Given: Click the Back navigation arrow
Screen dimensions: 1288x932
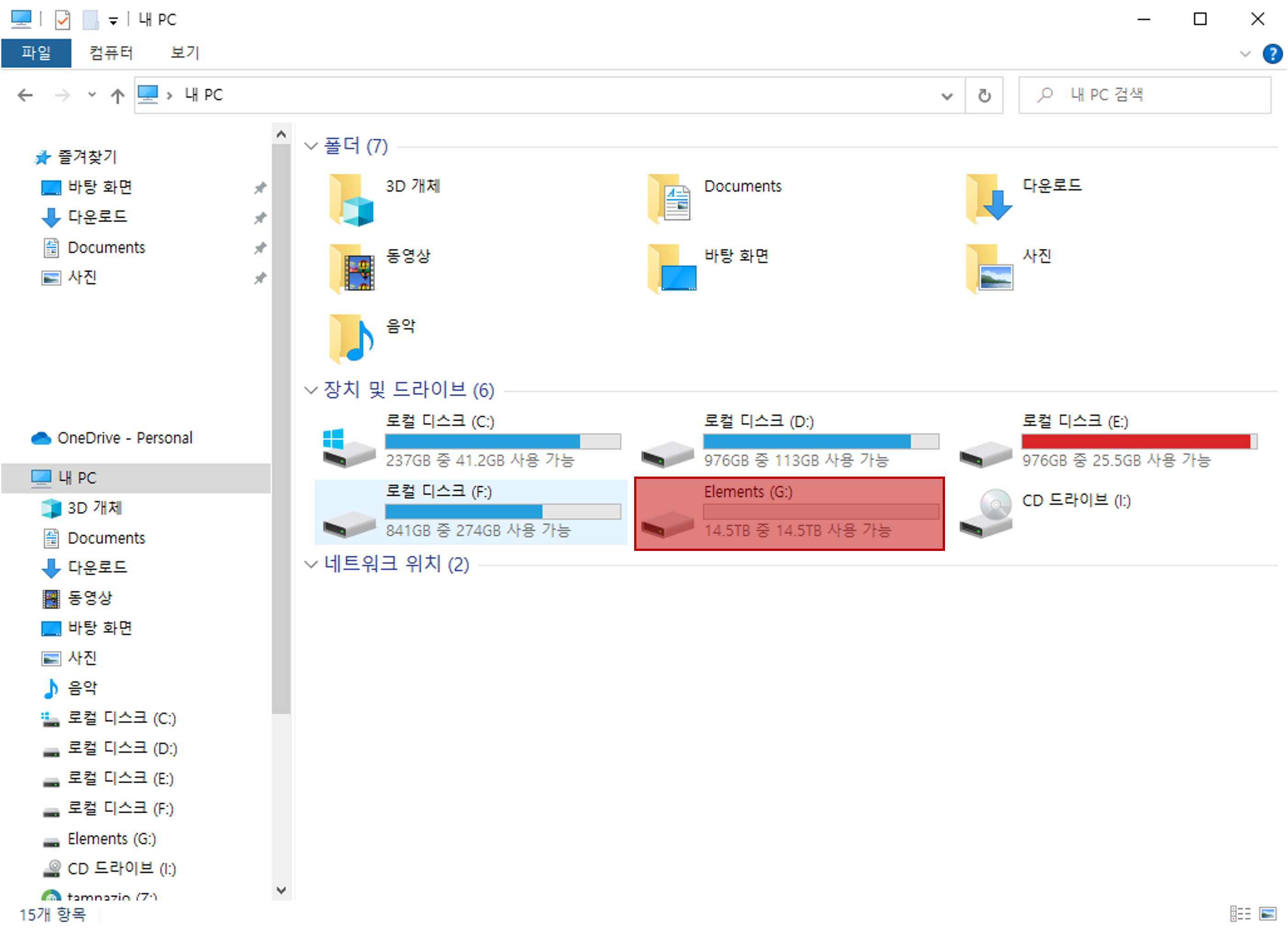Looking at the screenshot, I should pos(25,95).
